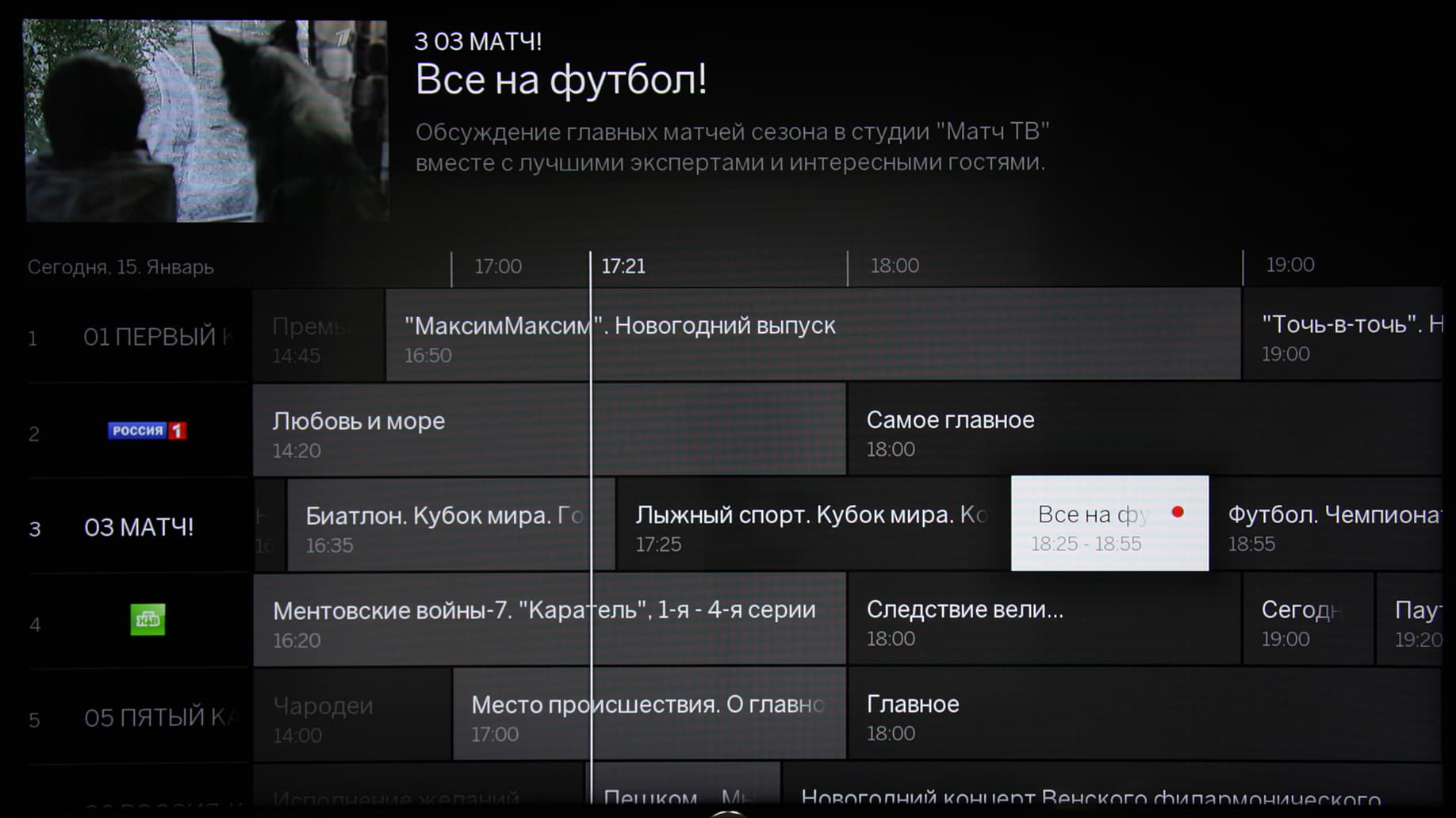Image resolution: width=1456 pixels, height=818 pixels.
Task: Jump to the 18:00 time marker
Action: (x=895, y=266)
